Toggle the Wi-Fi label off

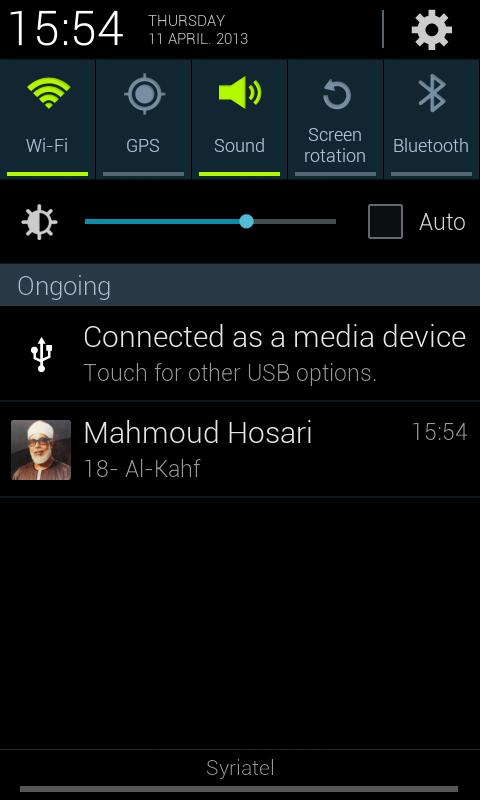[47, 146]
